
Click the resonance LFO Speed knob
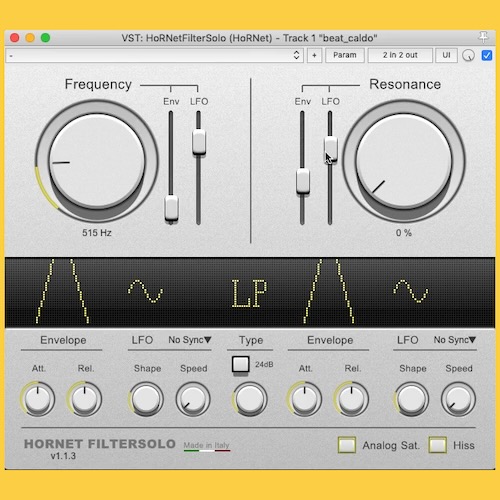coord(459,399)
